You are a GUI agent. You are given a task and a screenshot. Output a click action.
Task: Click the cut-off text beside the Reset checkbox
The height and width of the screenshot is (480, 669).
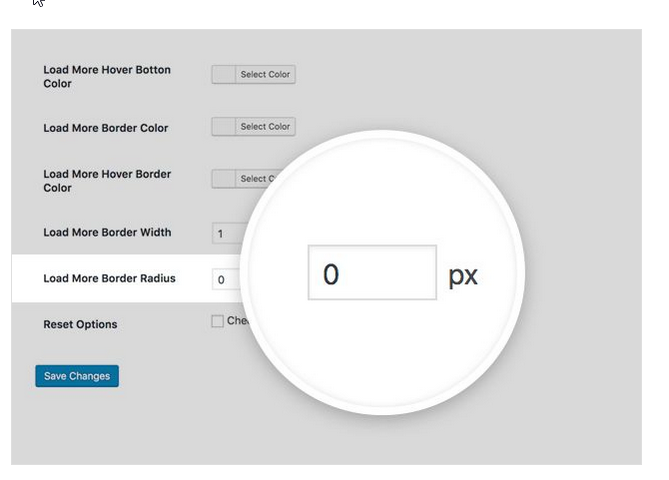[234, 322]
